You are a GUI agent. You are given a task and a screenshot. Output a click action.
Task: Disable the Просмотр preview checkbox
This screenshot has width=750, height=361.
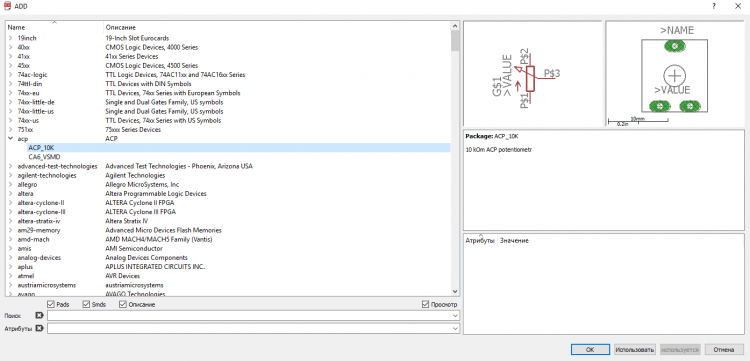click(x=425, y=304)
